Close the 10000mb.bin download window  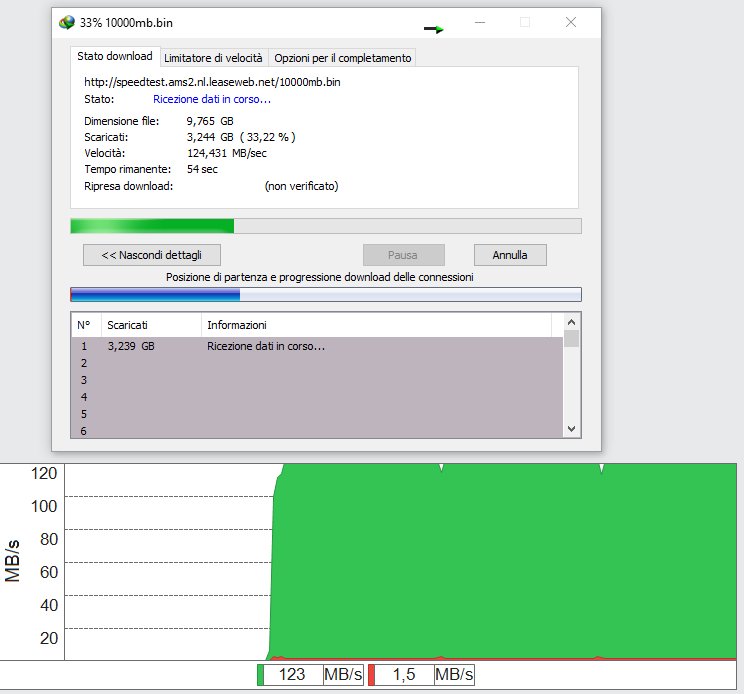[x=570, y=22]
